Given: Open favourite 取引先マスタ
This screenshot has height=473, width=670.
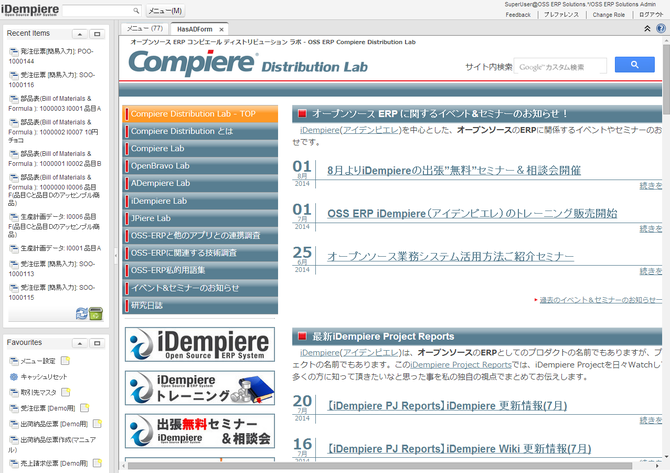Looking at the screenshot, I should 38,392.
